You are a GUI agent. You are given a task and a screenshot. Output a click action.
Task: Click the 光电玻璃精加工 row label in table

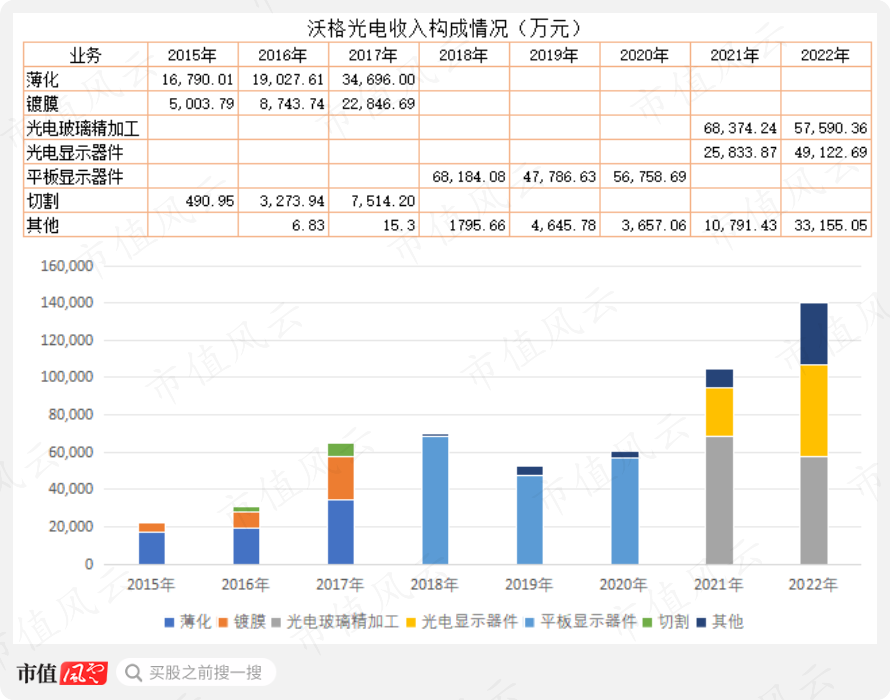(82, 128)
